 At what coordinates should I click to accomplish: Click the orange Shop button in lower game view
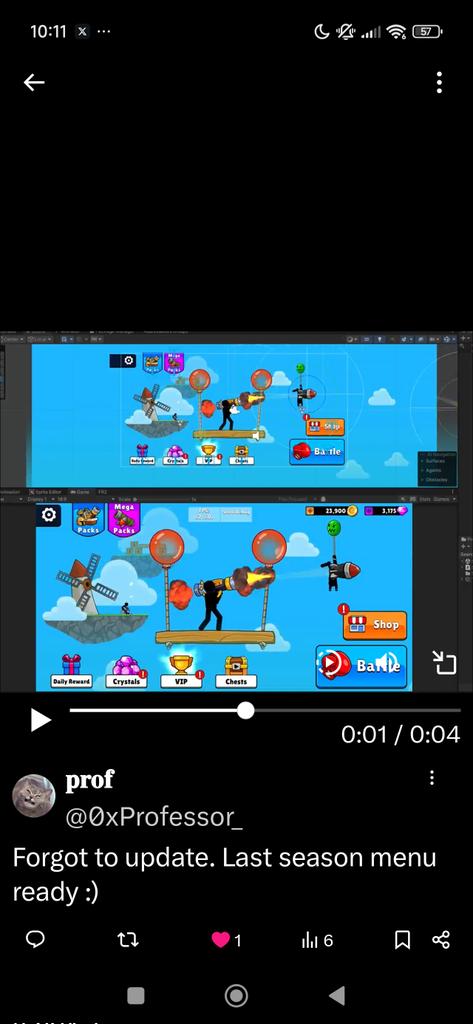[375, 625]
